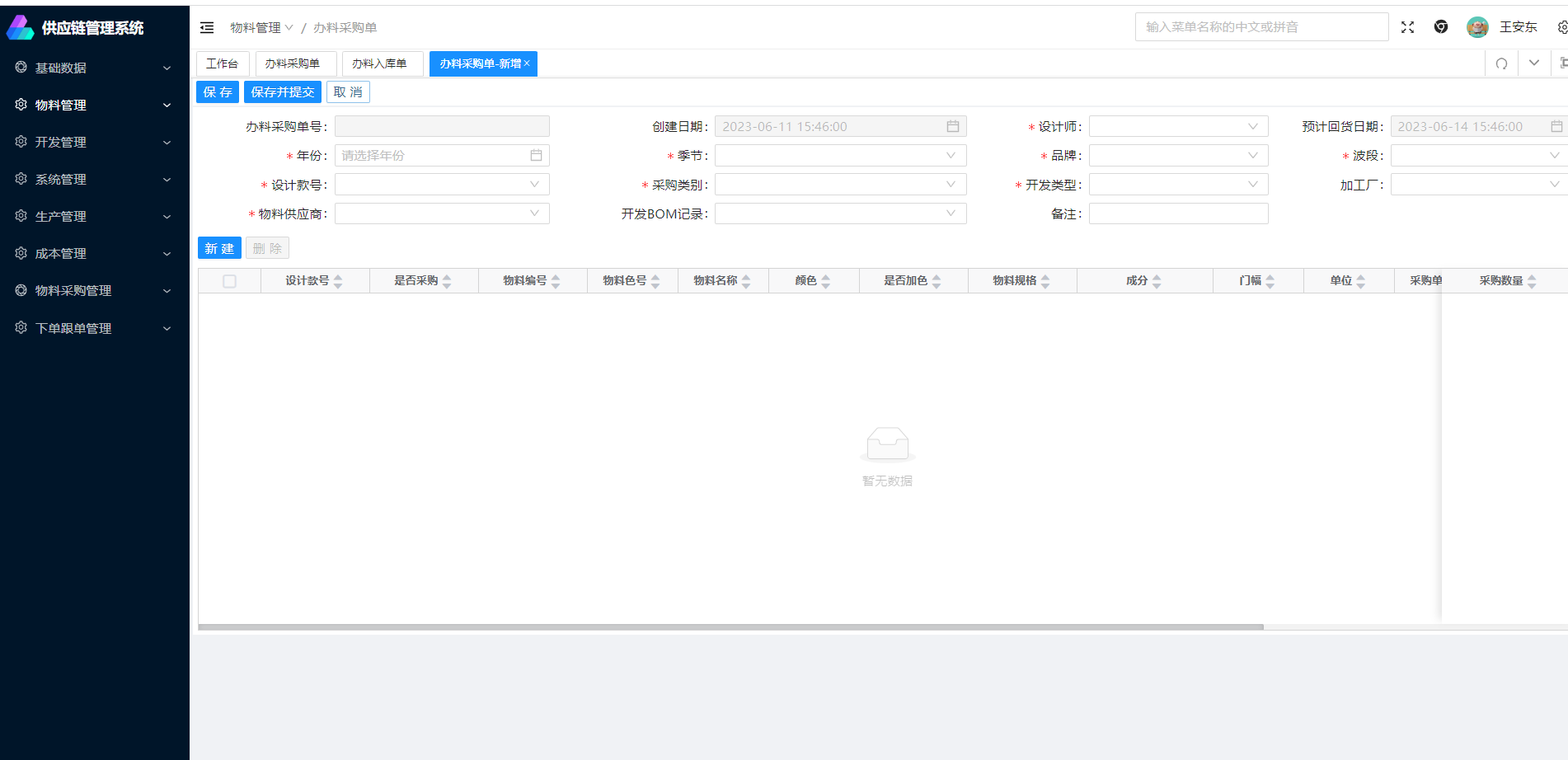Viewport: 1568px width, 760px height.
Task: Click the fullscreen toggle icon in header
Action: click(x=1407, y=27)
